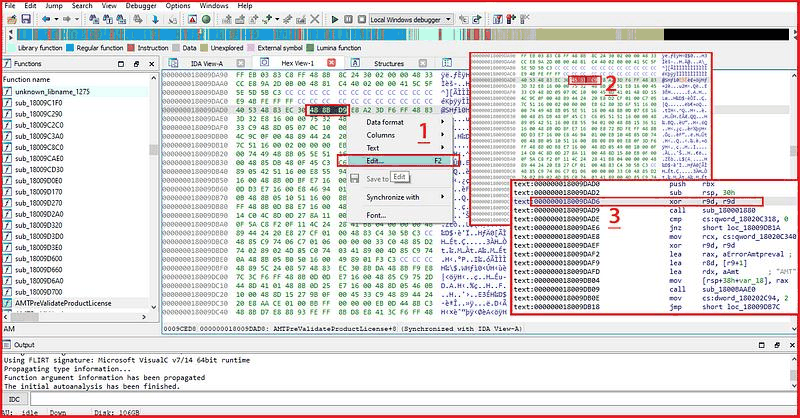Viewport: 800px width, 418px height.
Task: Close the Functions panel
Action: click(152, 64)
